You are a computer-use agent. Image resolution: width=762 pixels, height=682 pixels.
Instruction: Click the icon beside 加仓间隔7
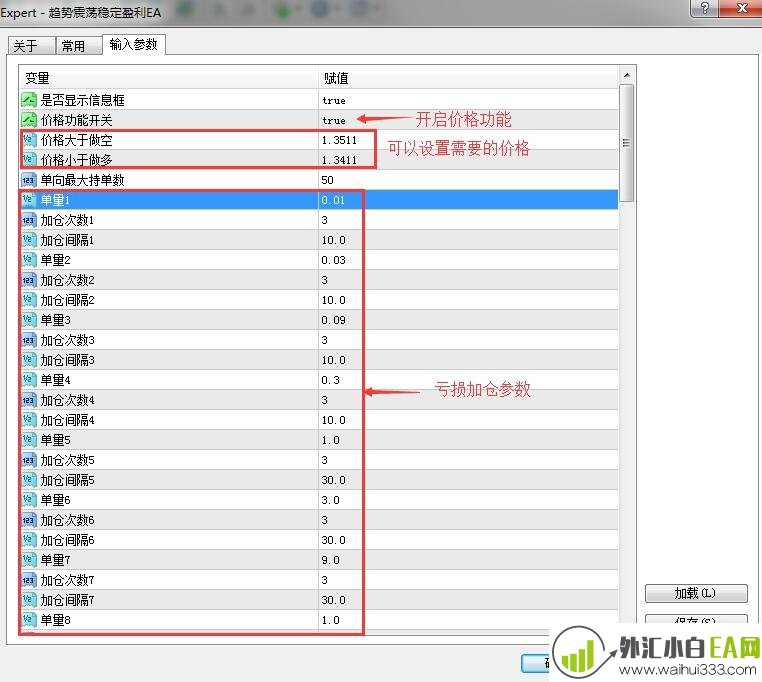click(29, 600)
